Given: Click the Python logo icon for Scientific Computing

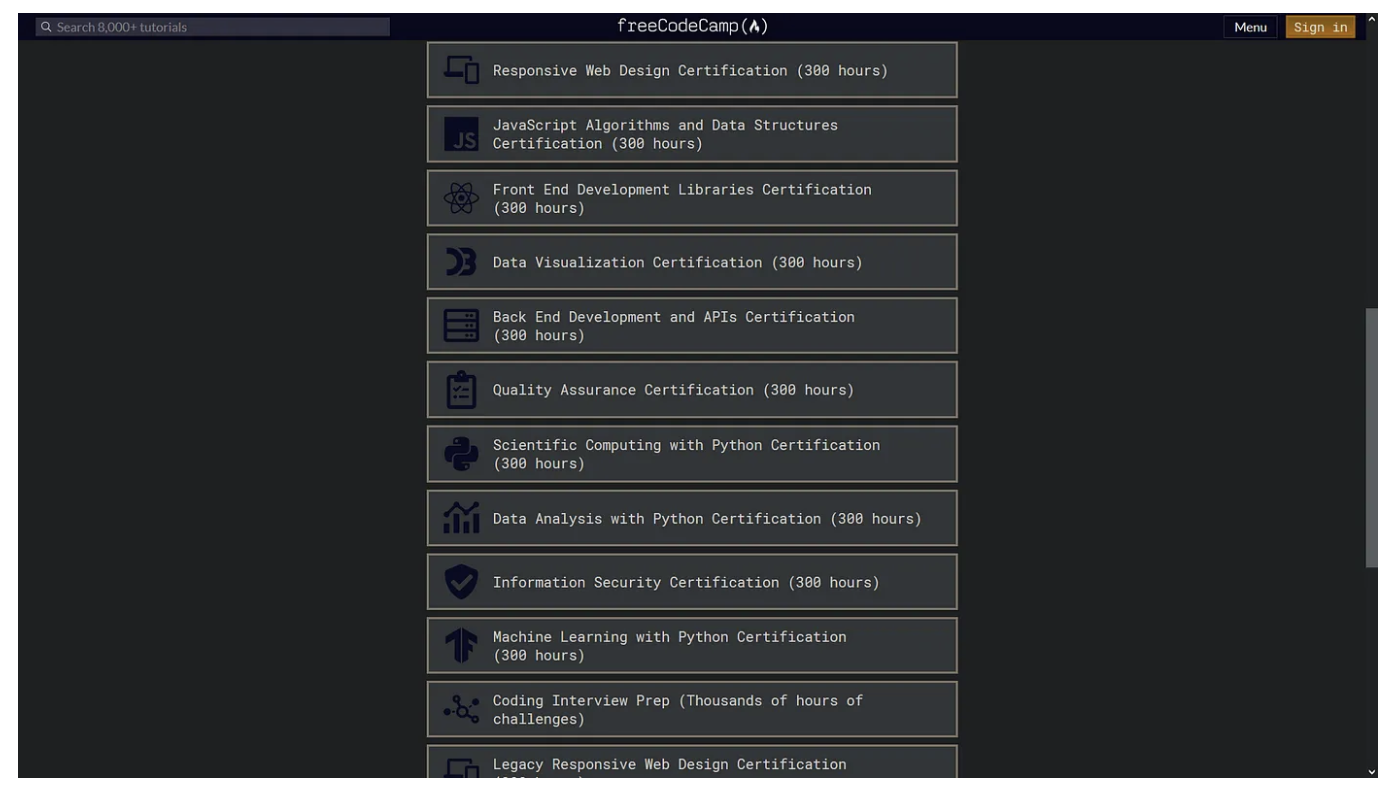Looking at the screenshot, I should pyautogui.click(x=461, y=454).
